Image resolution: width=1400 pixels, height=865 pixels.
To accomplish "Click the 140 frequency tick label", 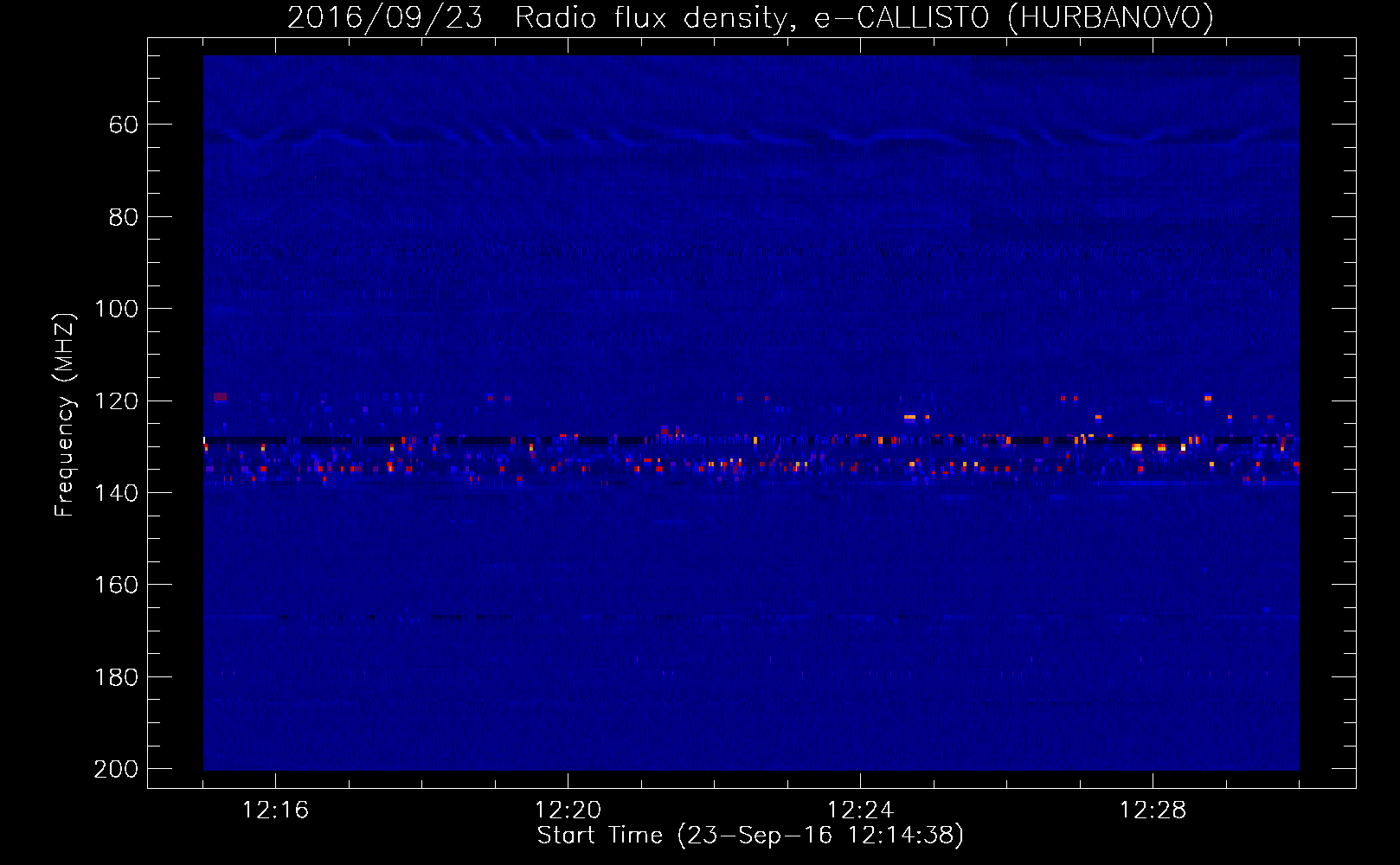I will [x=116, y=493].
